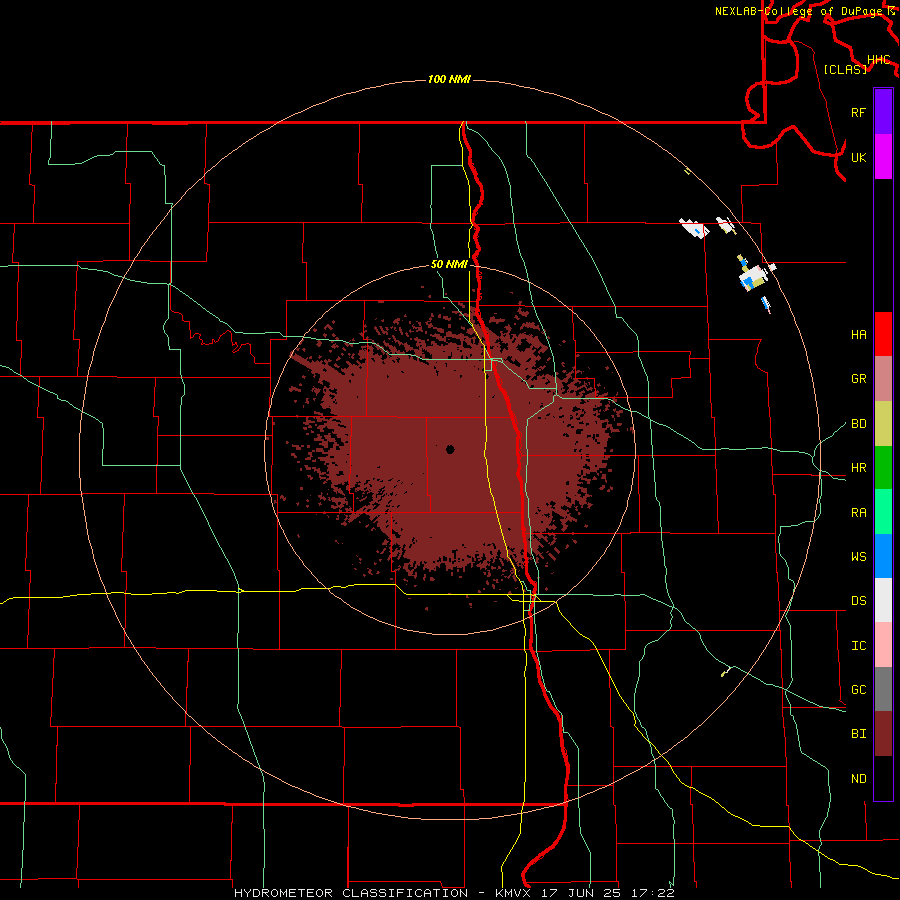Click the HR green legend swatch
This screenshot has height=900, width=900.
click(883, 467)
